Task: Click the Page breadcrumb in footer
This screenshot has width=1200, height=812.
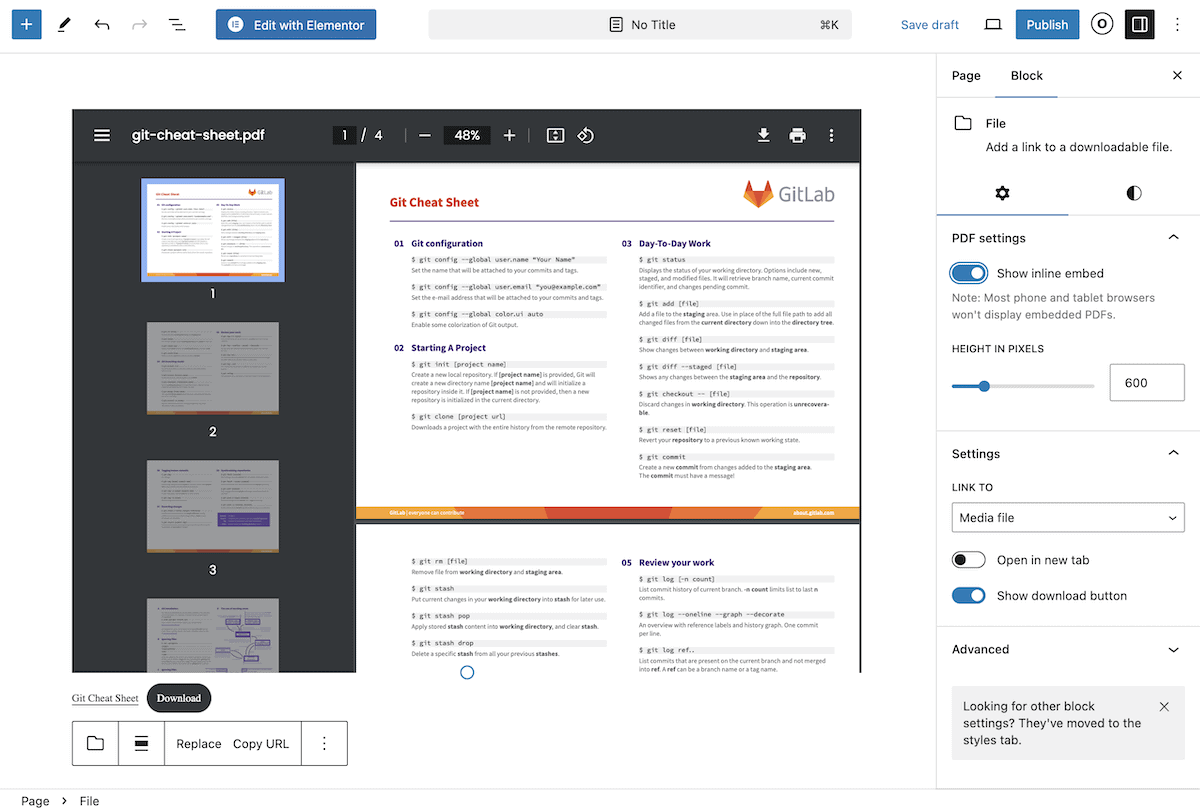Action: tap(35, 801)
